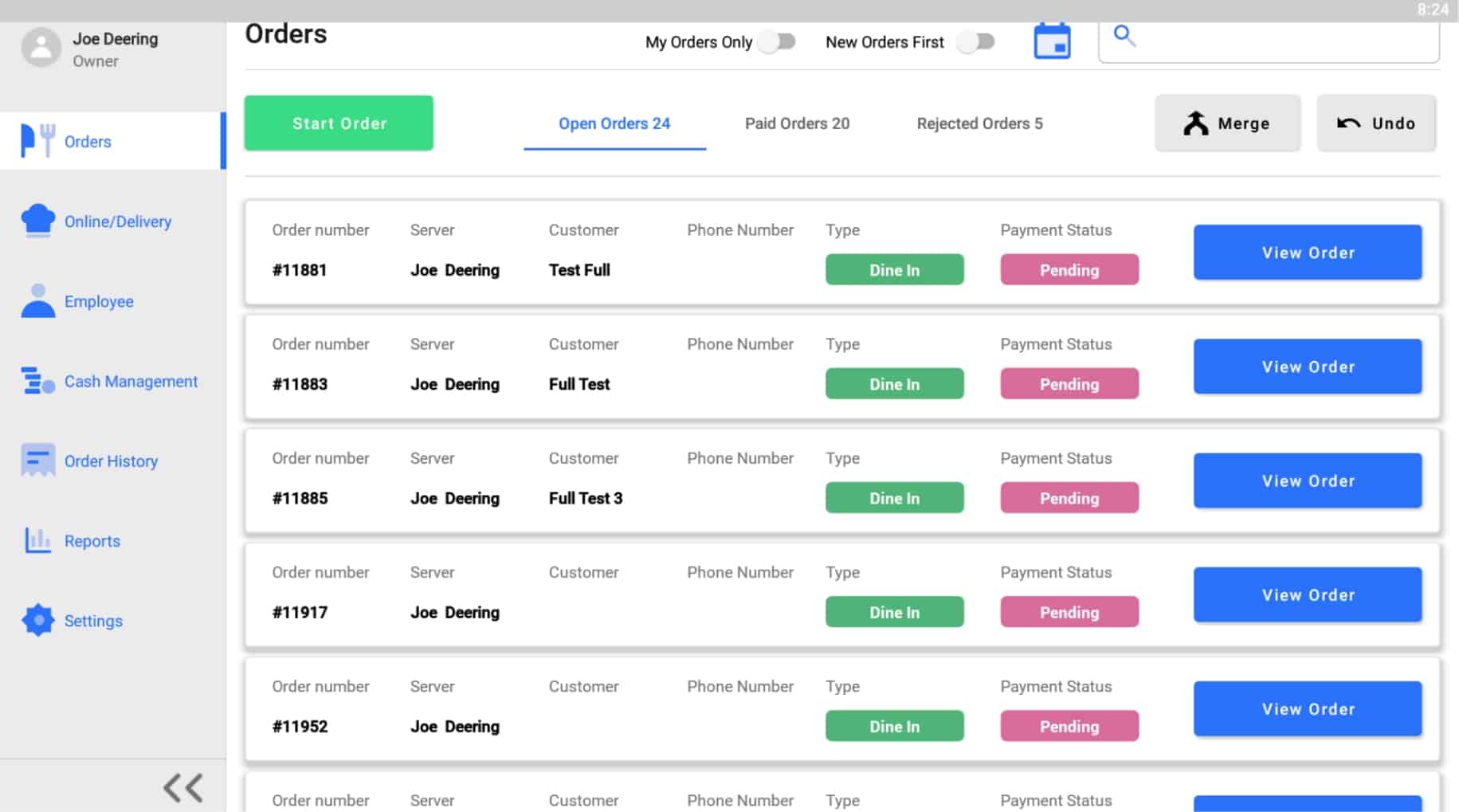This screenshot has width=1459, height=812.
Task: Switch to the Open Orders 24 tab
Action: (x=614, y=124)
